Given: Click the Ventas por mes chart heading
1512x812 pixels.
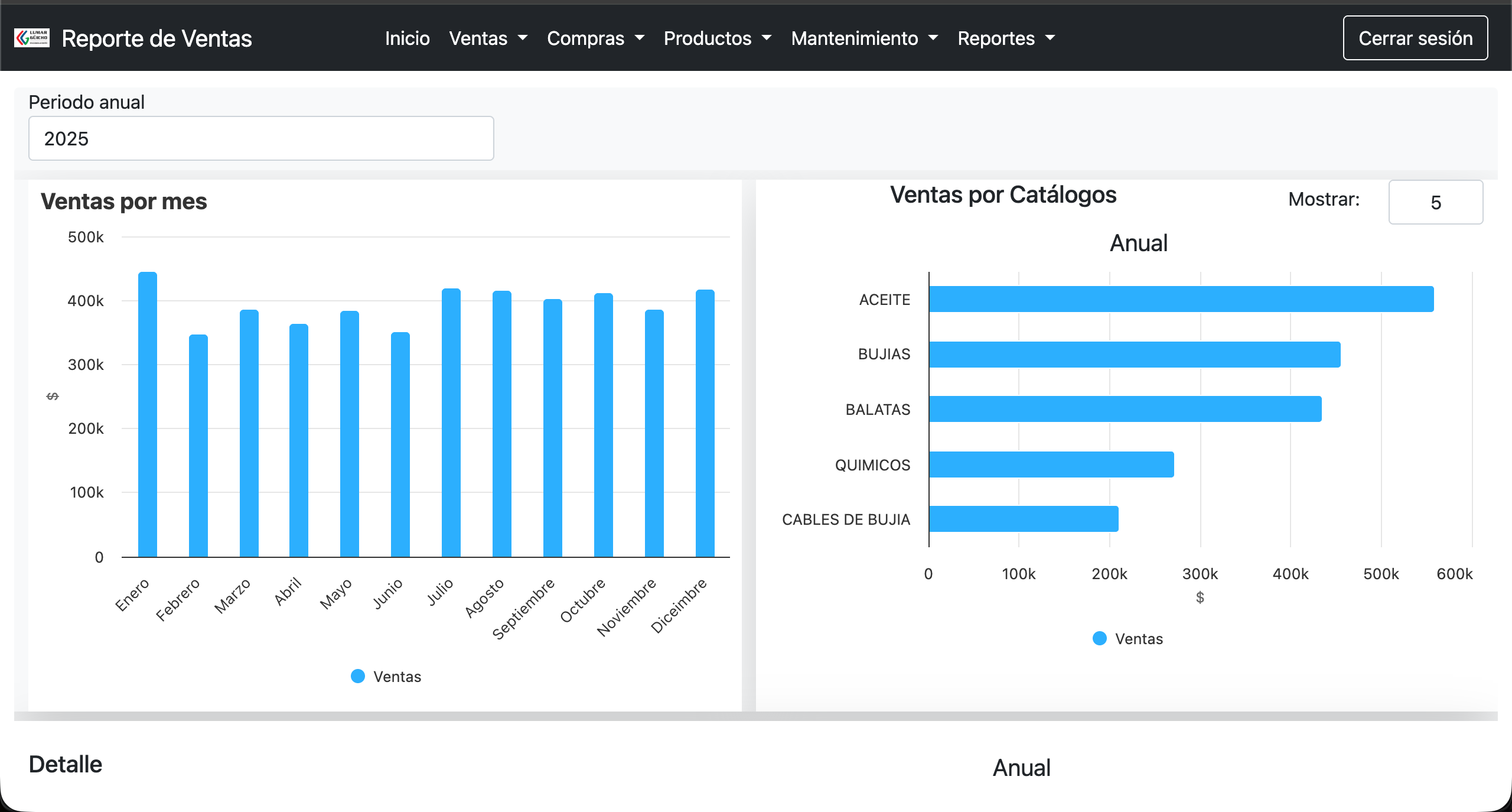Looking at the screenshot, I should pyautogui.click(x=124, y=201).
